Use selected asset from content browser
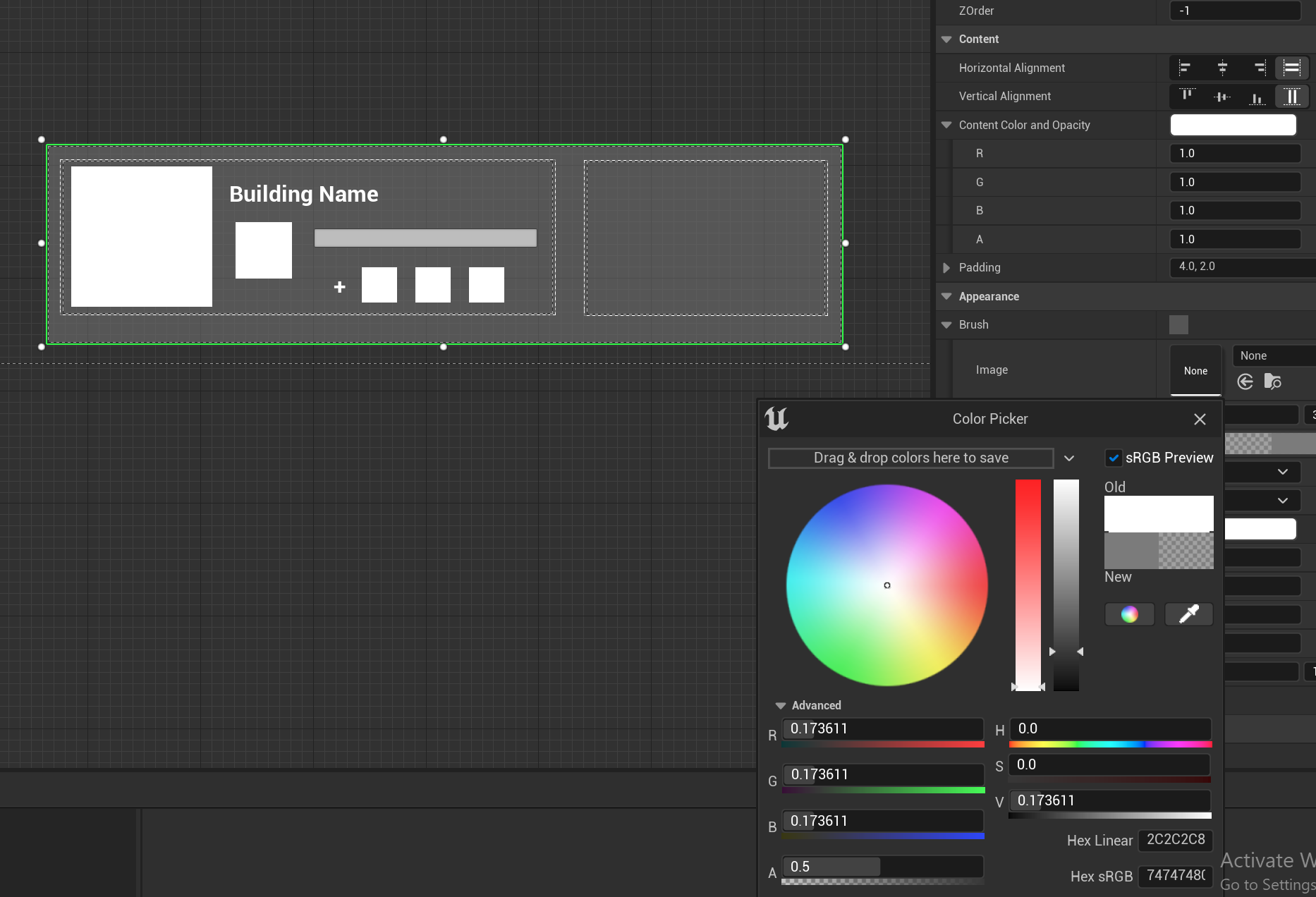Viewport: 1316px width, 897px height. pos(1245,382)
